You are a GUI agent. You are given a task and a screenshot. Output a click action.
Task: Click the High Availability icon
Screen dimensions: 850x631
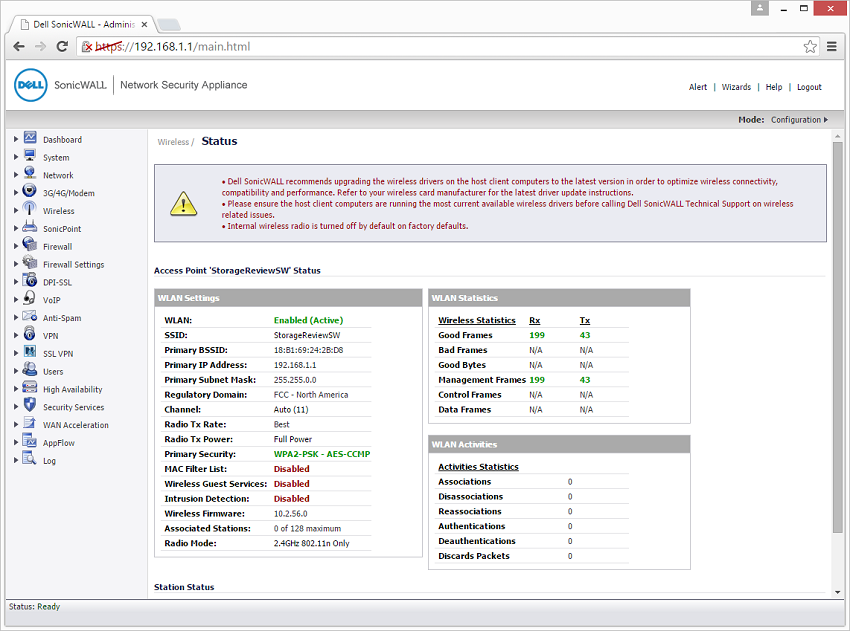(x=30, y=388)
